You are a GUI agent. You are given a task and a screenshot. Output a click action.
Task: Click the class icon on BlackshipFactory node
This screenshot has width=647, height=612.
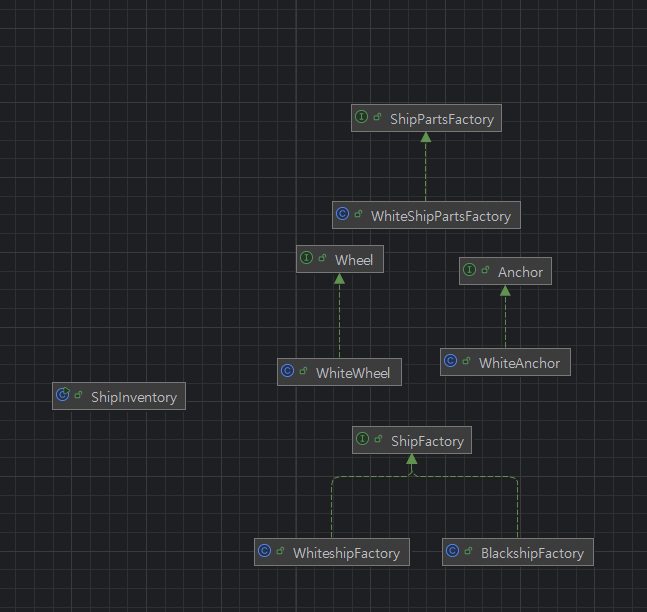tap(453, 552)
